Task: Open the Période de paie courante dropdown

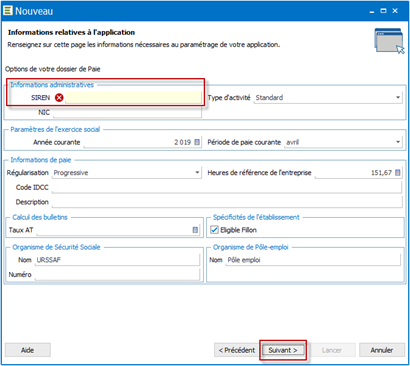Action: (x=398, y=142)
